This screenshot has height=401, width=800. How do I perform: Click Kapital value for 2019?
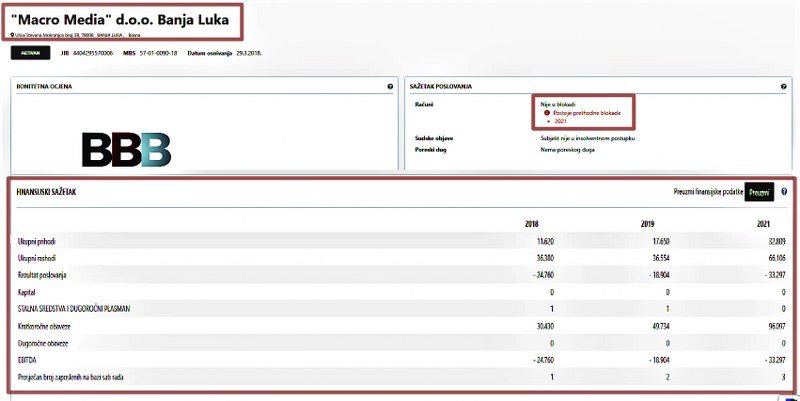(x=667, y=292)
